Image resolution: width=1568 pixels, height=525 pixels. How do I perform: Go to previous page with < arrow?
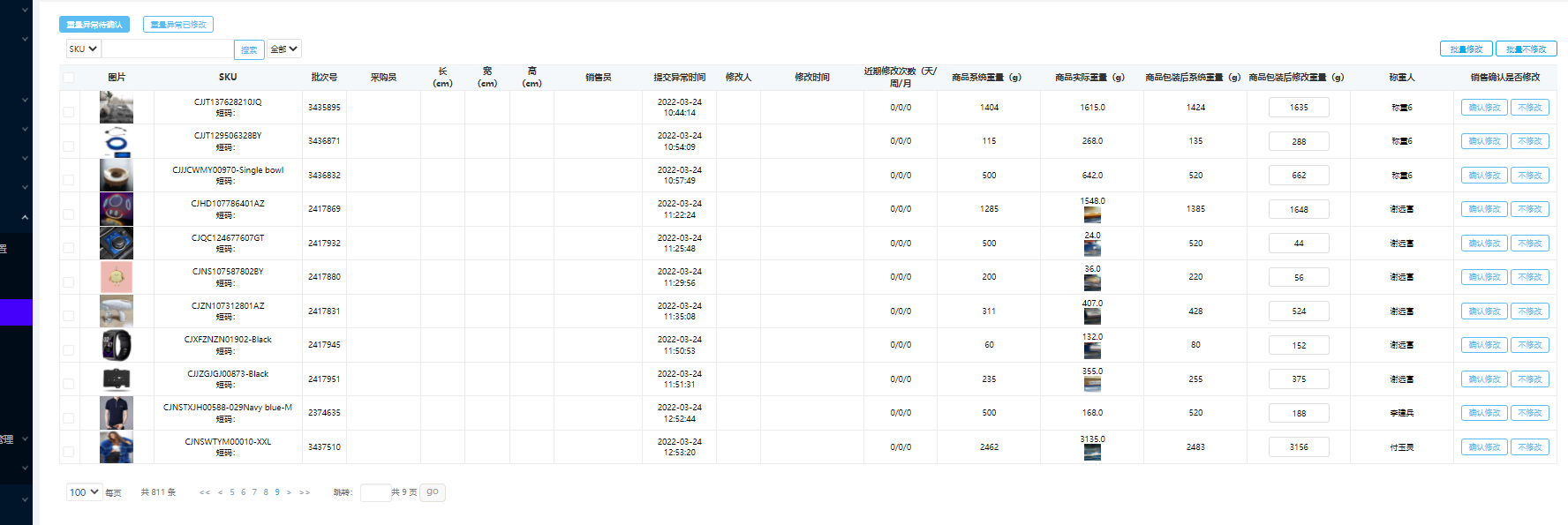220,492
